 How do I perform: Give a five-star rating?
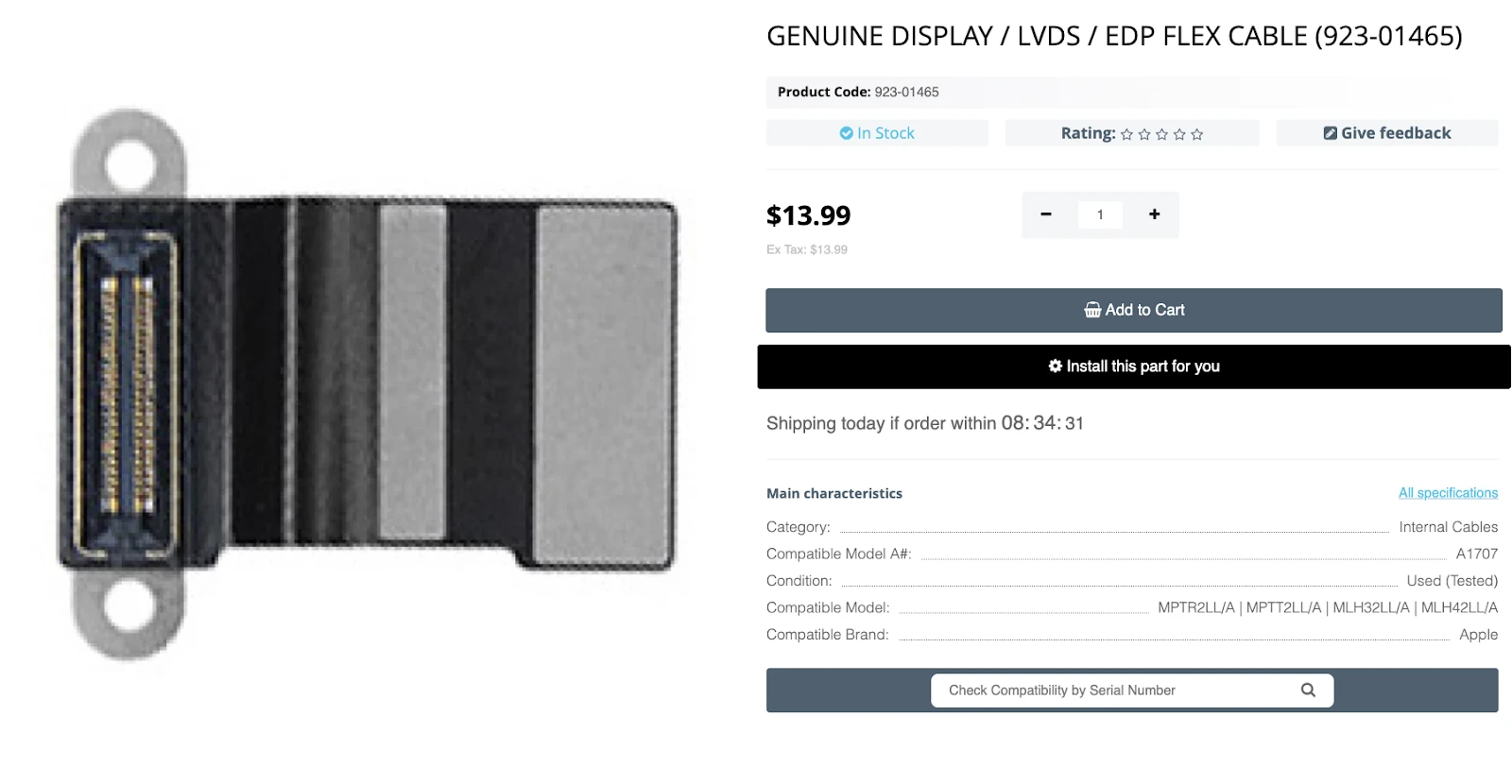point(1197,134)
